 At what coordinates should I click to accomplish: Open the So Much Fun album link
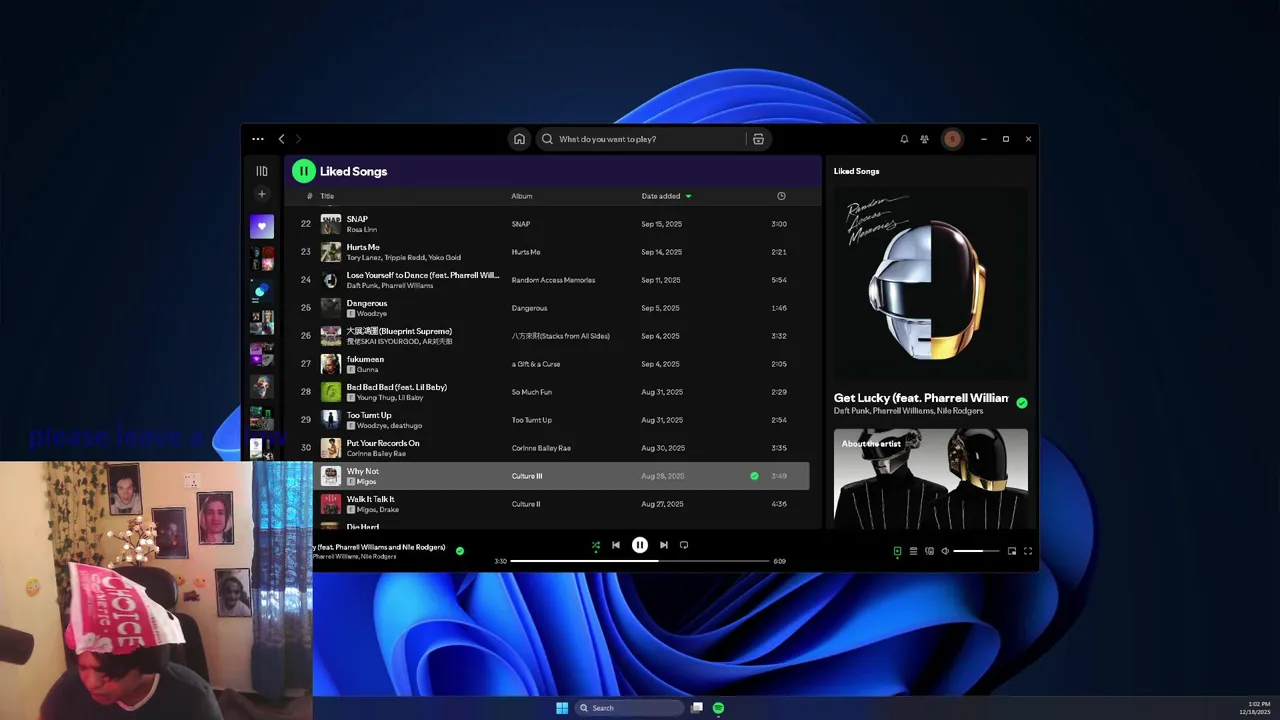pyautogui.click(x=532, y=392)
